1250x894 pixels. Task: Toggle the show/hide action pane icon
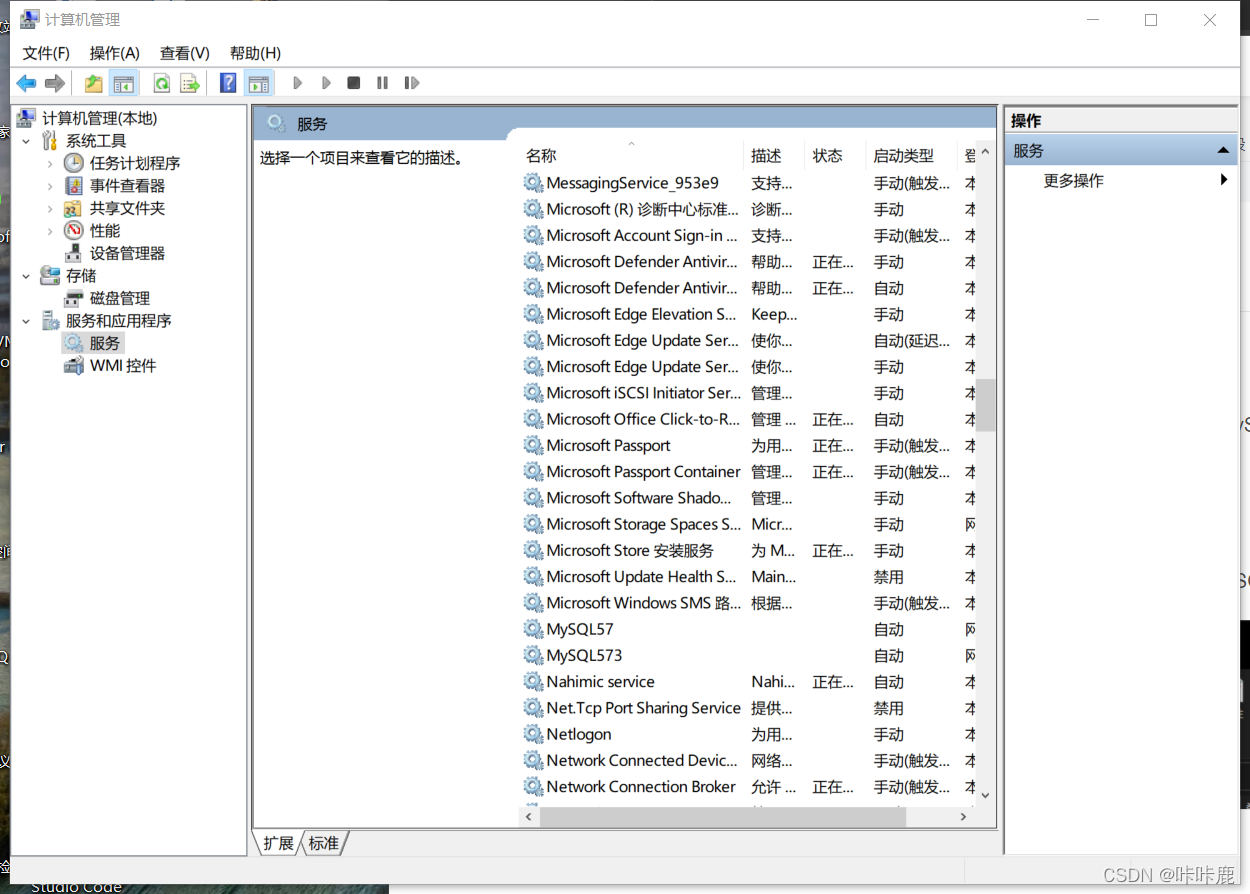click(x=258, y=83)
